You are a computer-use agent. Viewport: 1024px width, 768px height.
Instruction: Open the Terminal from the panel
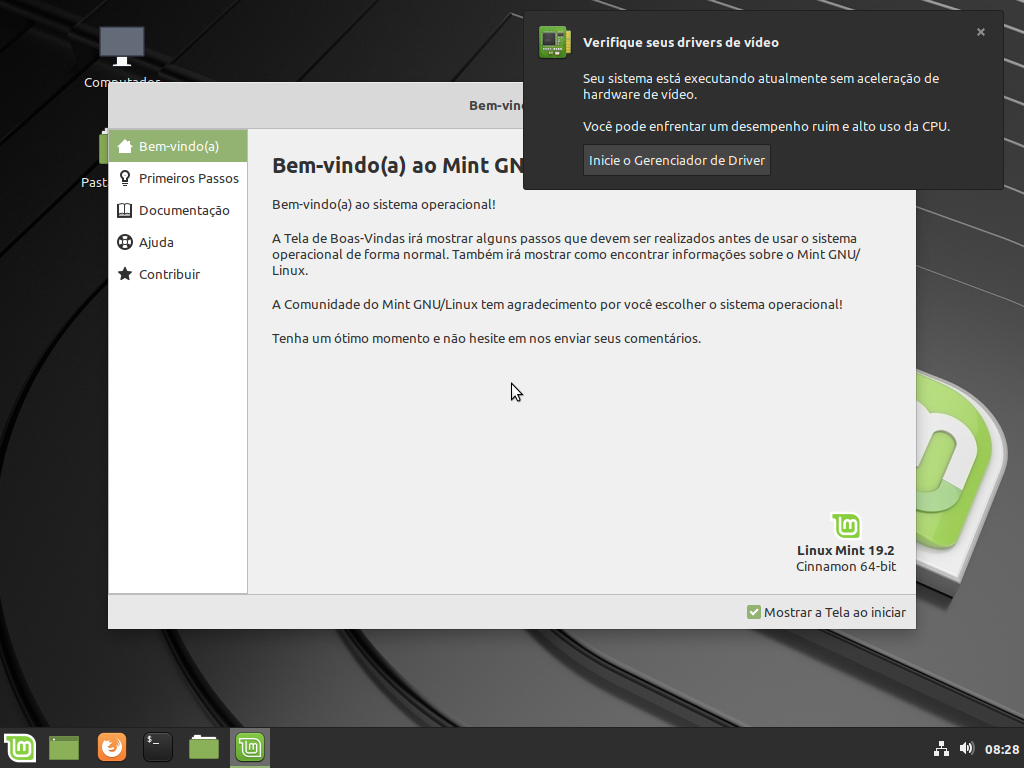click(x=157, y=747)
